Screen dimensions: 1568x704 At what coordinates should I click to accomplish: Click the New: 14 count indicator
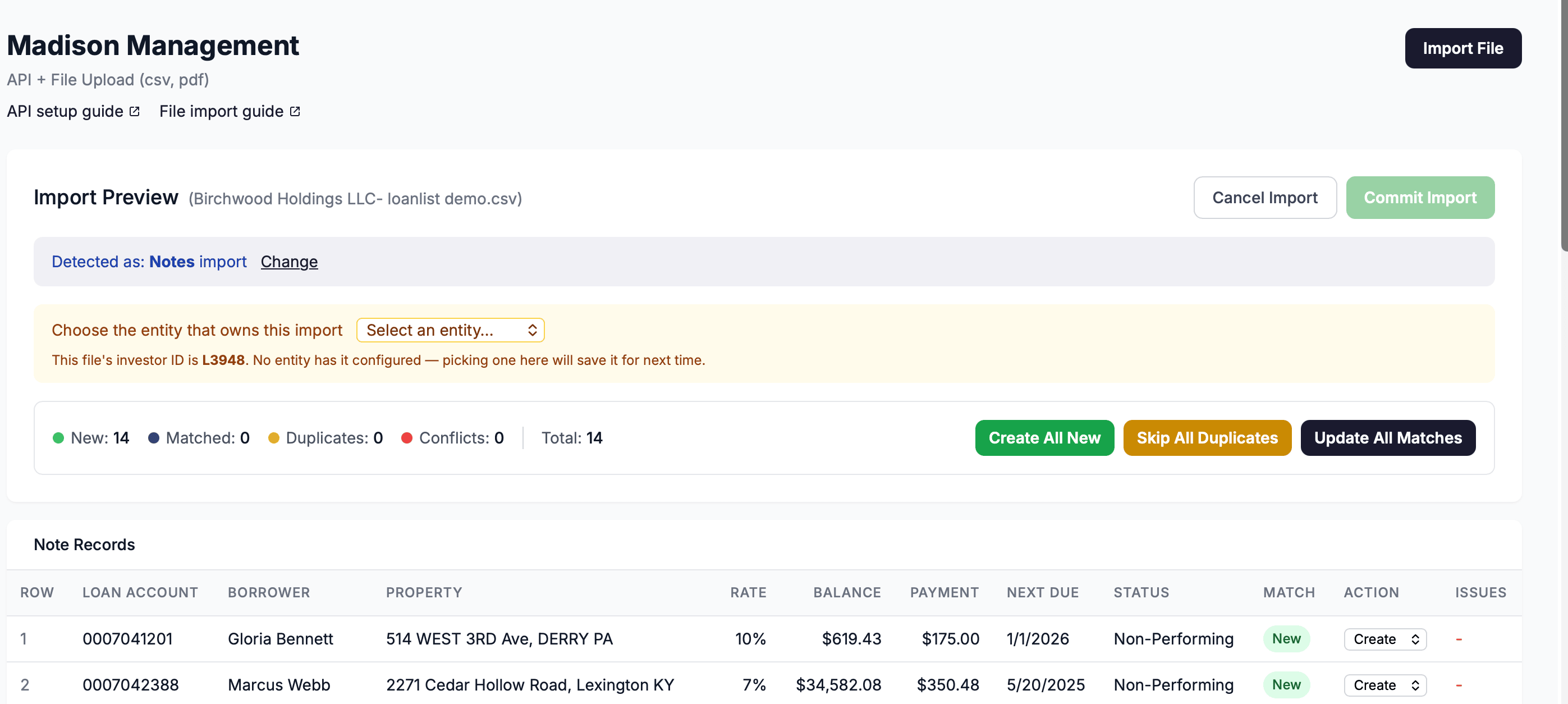tap(91, 438)
